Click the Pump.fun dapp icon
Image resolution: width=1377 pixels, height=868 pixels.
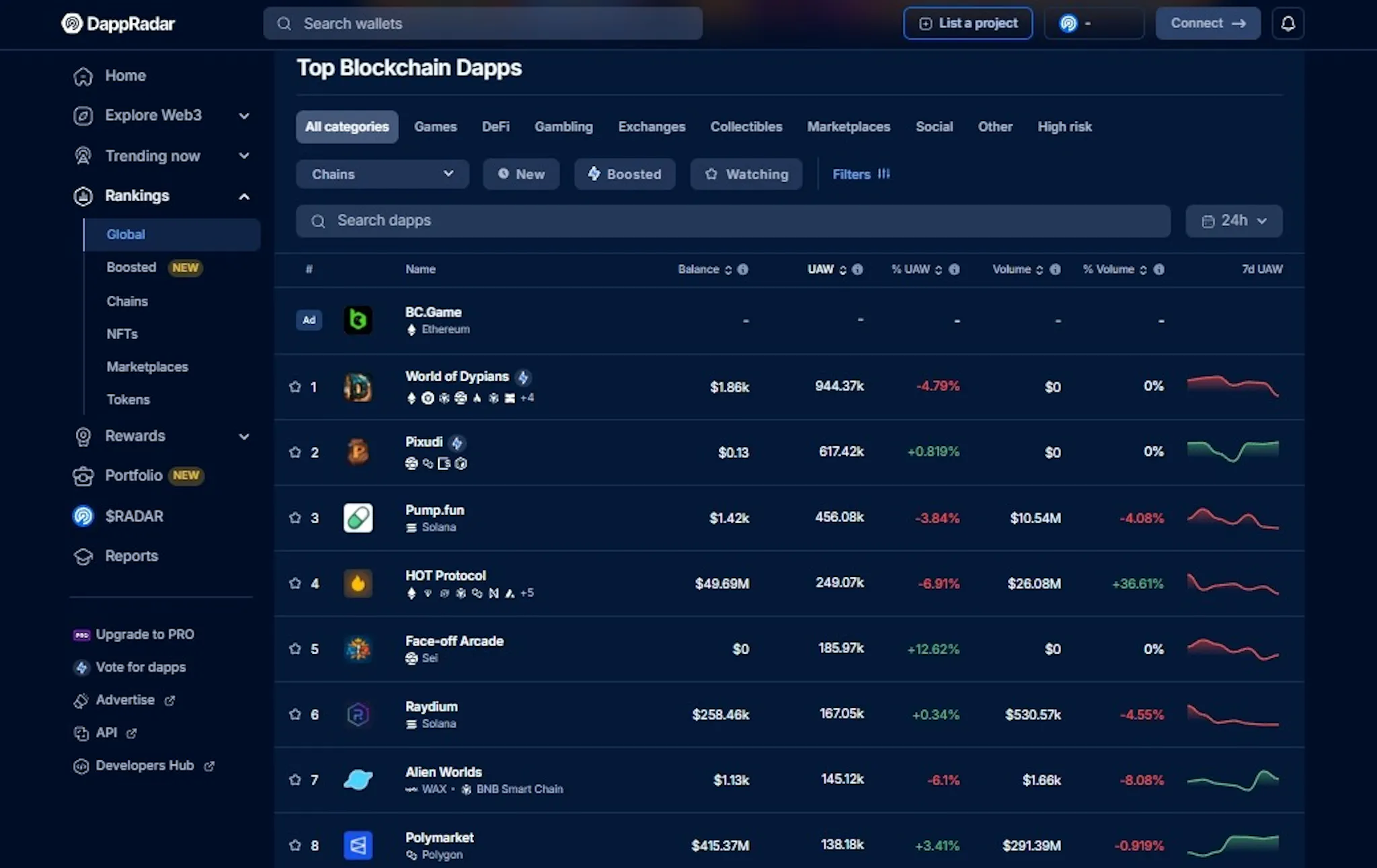358,518
